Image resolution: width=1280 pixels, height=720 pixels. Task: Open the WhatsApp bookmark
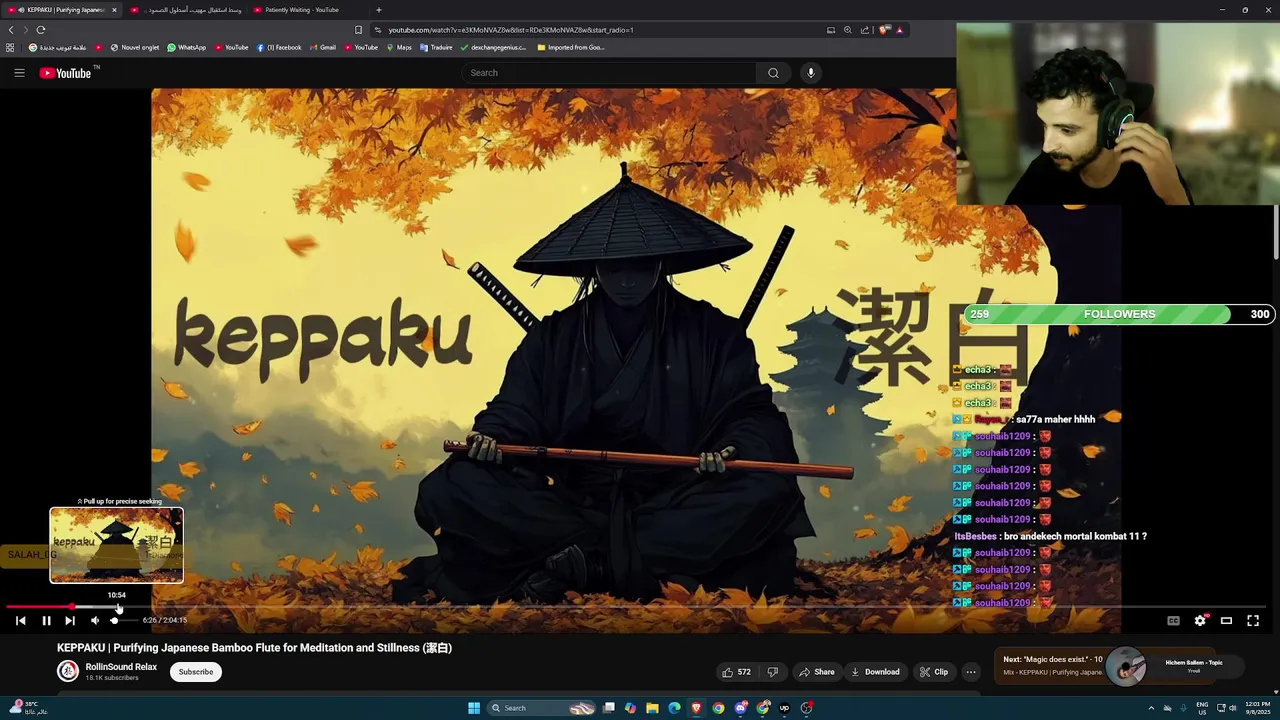coord(186,47)
